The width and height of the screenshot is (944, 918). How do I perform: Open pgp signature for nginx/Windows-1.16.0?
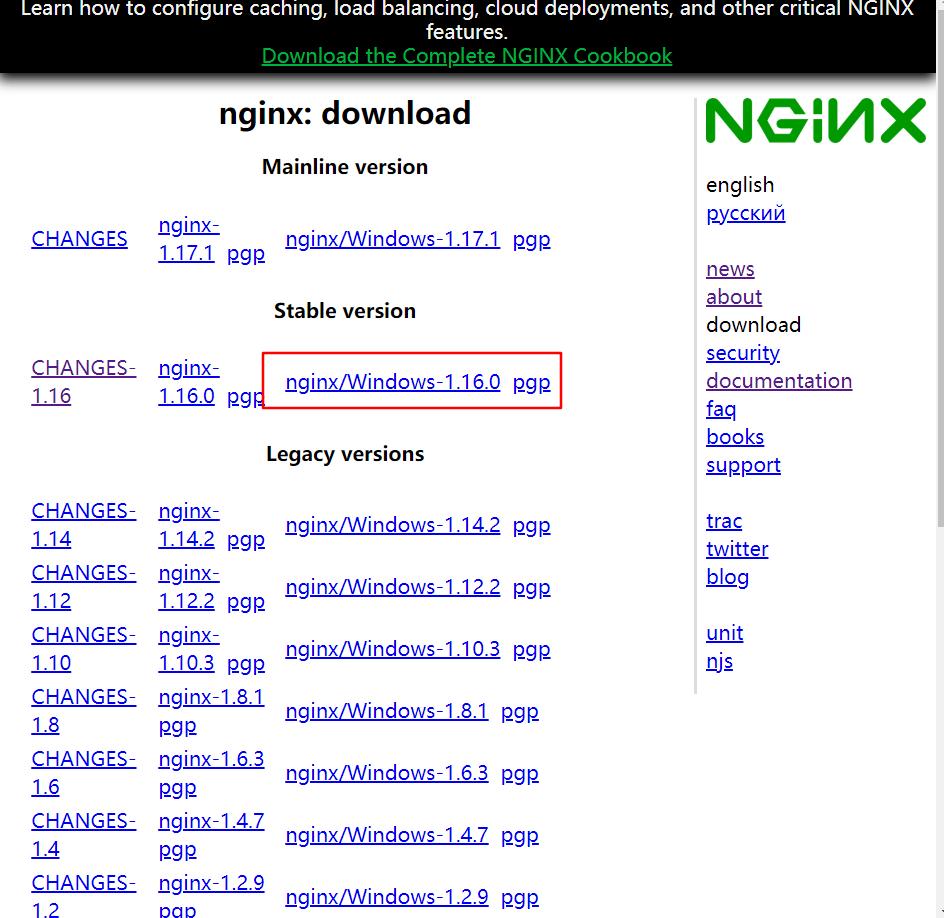532,382
